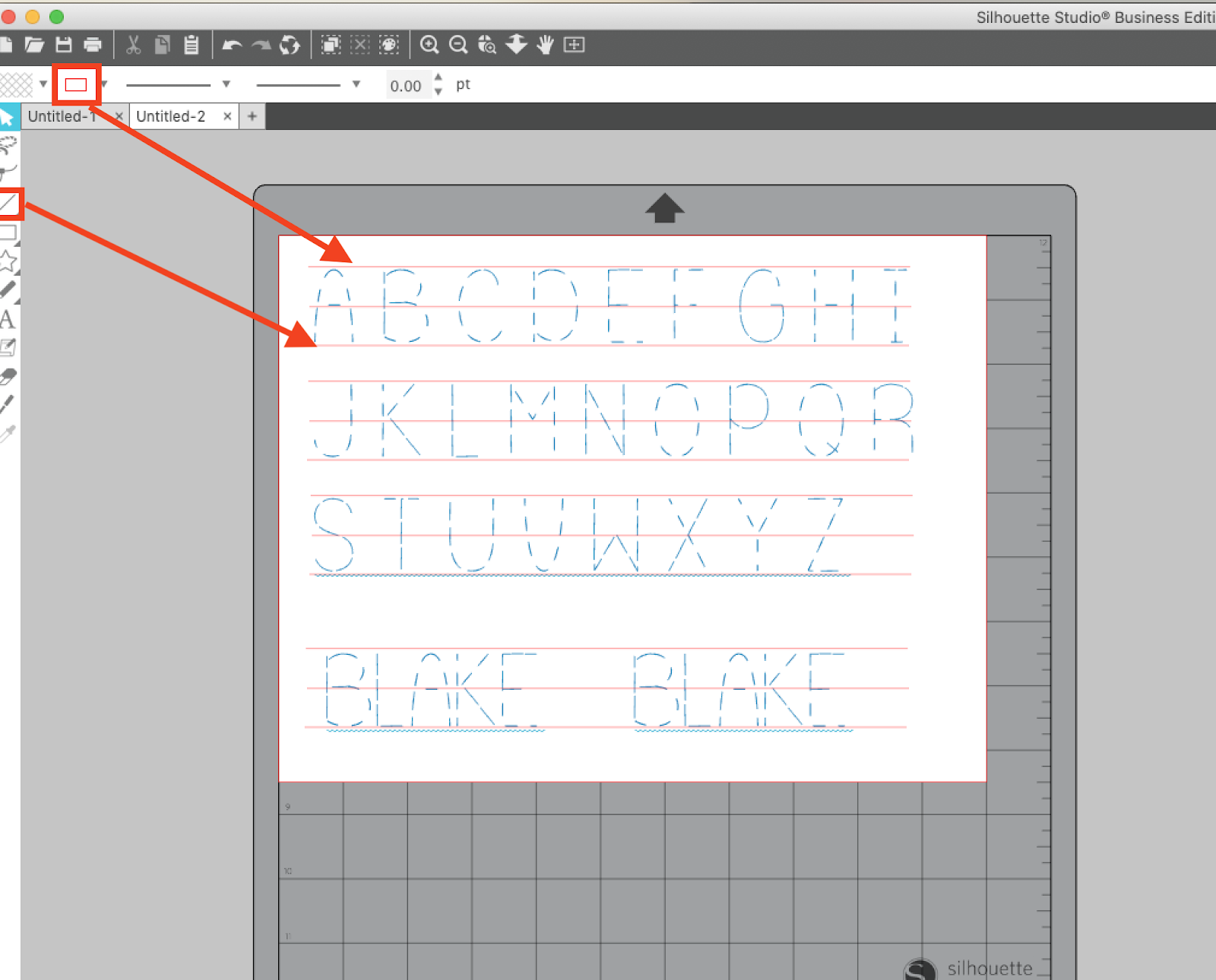The image size is (1216, 980).
Task: Select the Sketch note tool
Action: pos(8,348)
